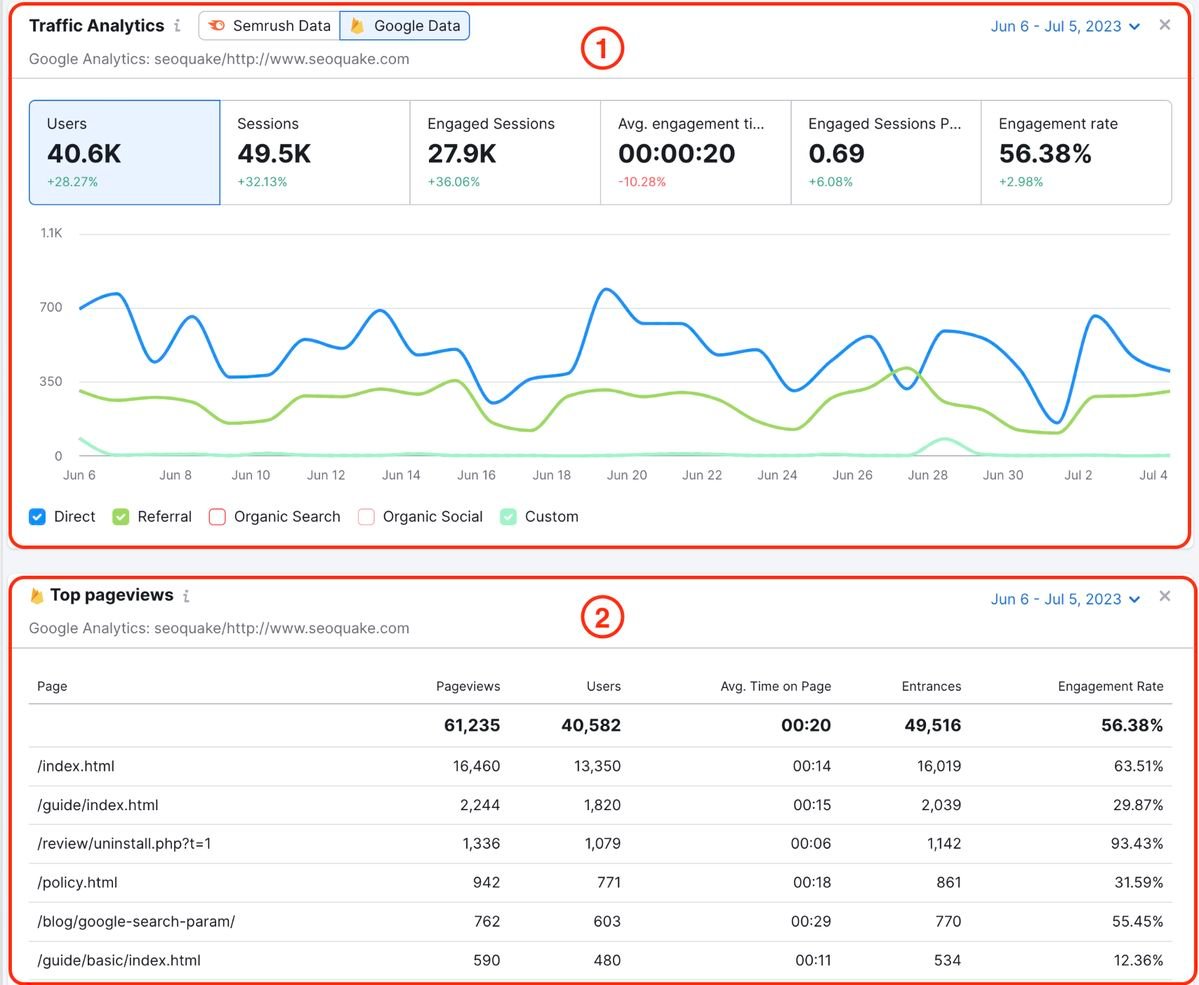The width and height of the screenshot is (1199, 985).
Task: Uncheck the Referral traffic checkbox
Action: pyautogui.click(x=121, y=517)
